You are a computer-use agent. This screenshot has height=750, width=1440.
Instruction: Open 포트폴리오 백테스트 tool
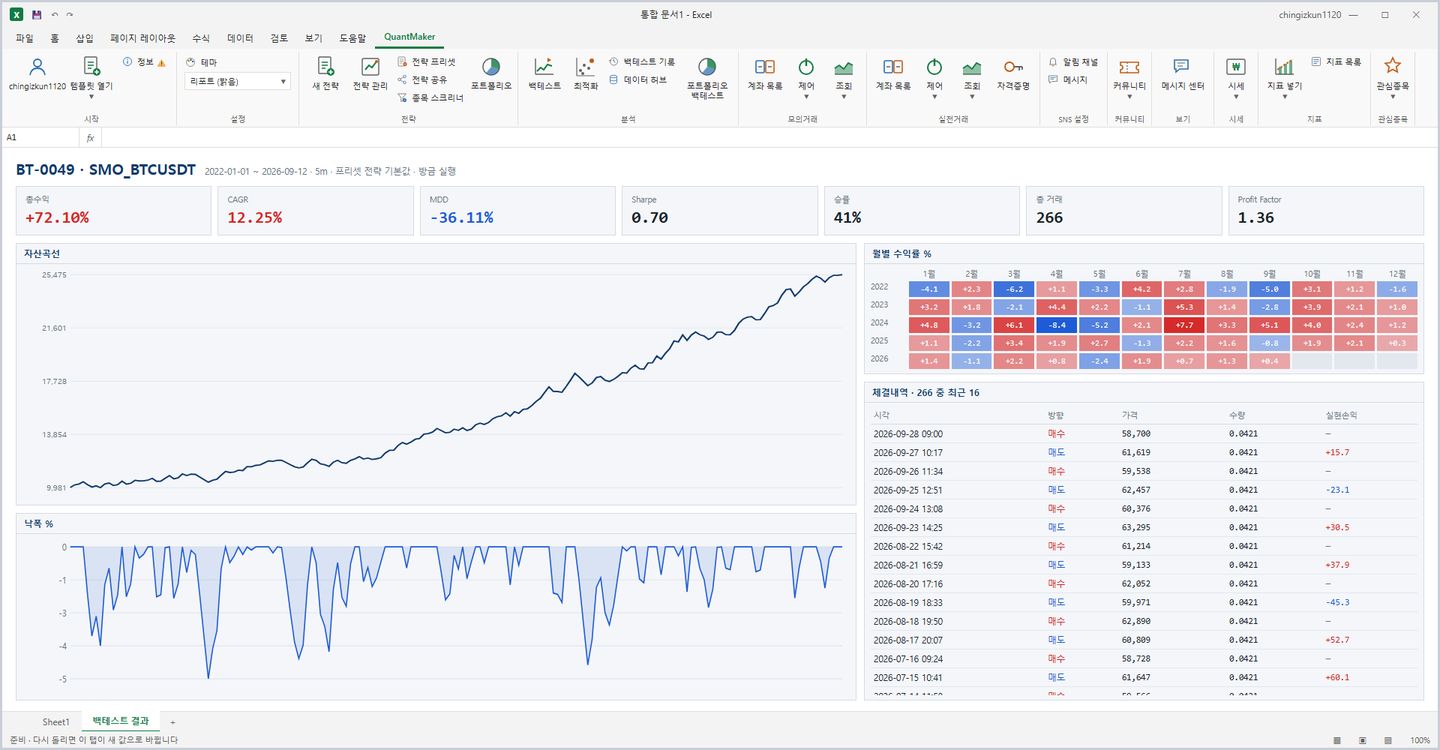707,79
